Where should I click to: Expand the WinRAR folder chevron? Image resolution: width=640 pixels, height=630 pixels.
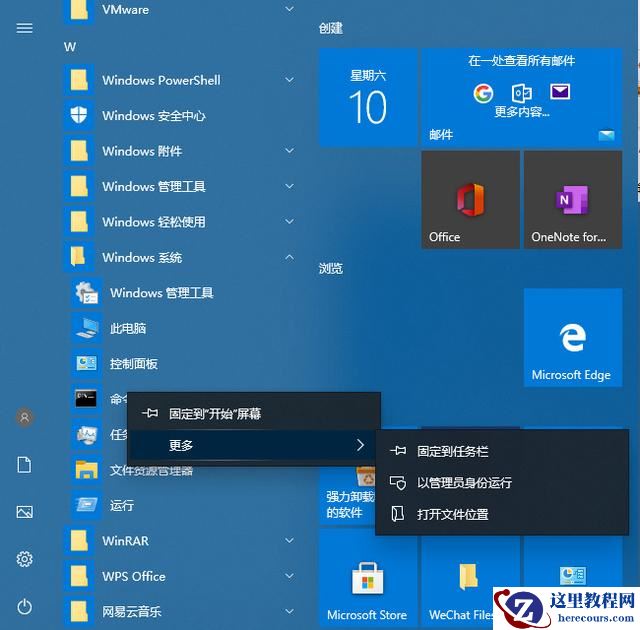(289, 540)
